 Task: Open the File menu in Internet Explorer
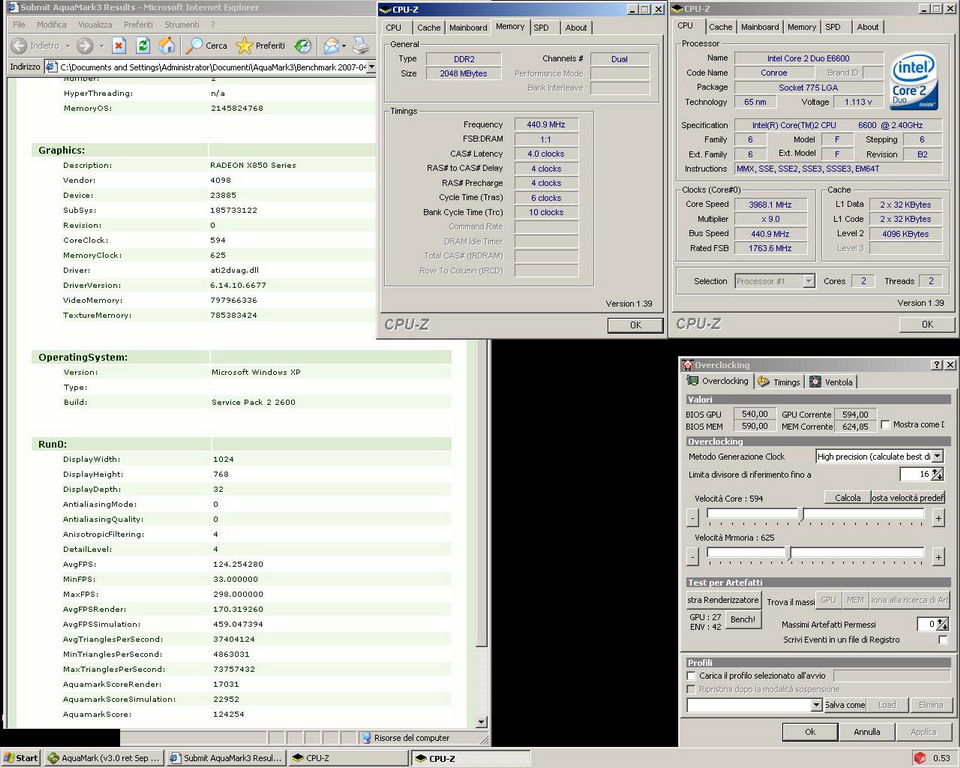(19, 24)
